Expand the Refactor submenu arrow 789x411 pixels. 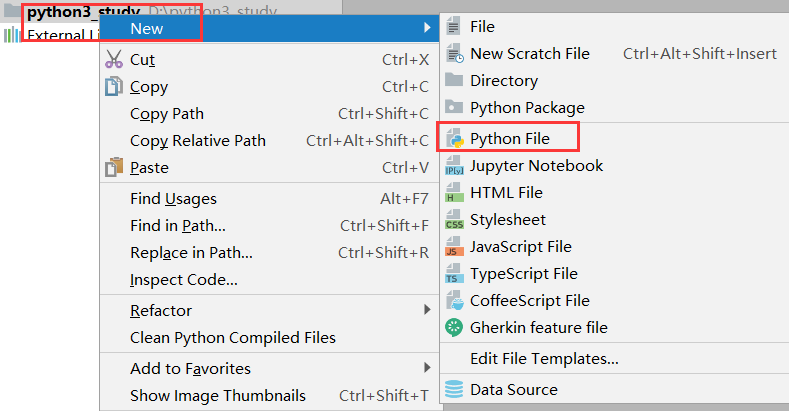pyautogui.click(x=427, y=311)
